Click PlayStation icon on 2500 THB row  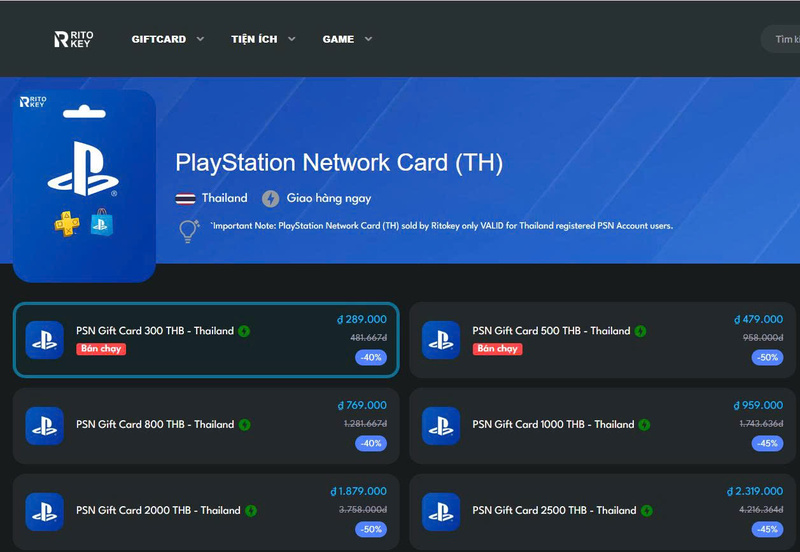[441, 512]
